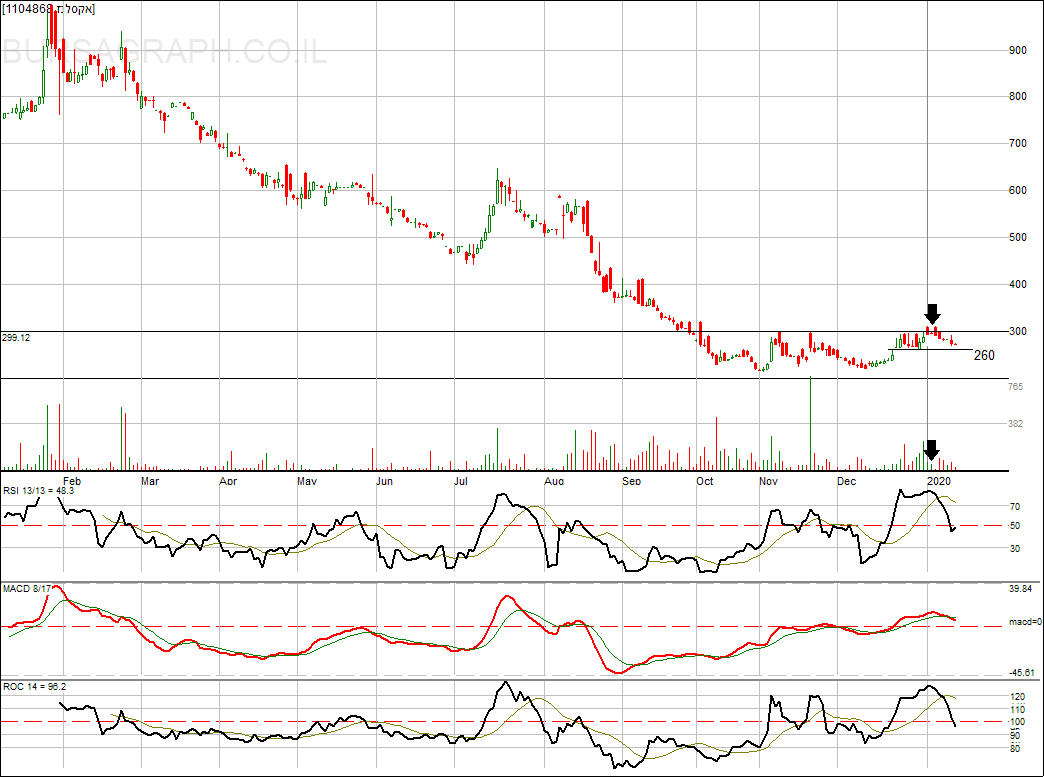
Task: Click the 'RSI 13/13 = 48.3' indicator label
Action: (39, 491)
